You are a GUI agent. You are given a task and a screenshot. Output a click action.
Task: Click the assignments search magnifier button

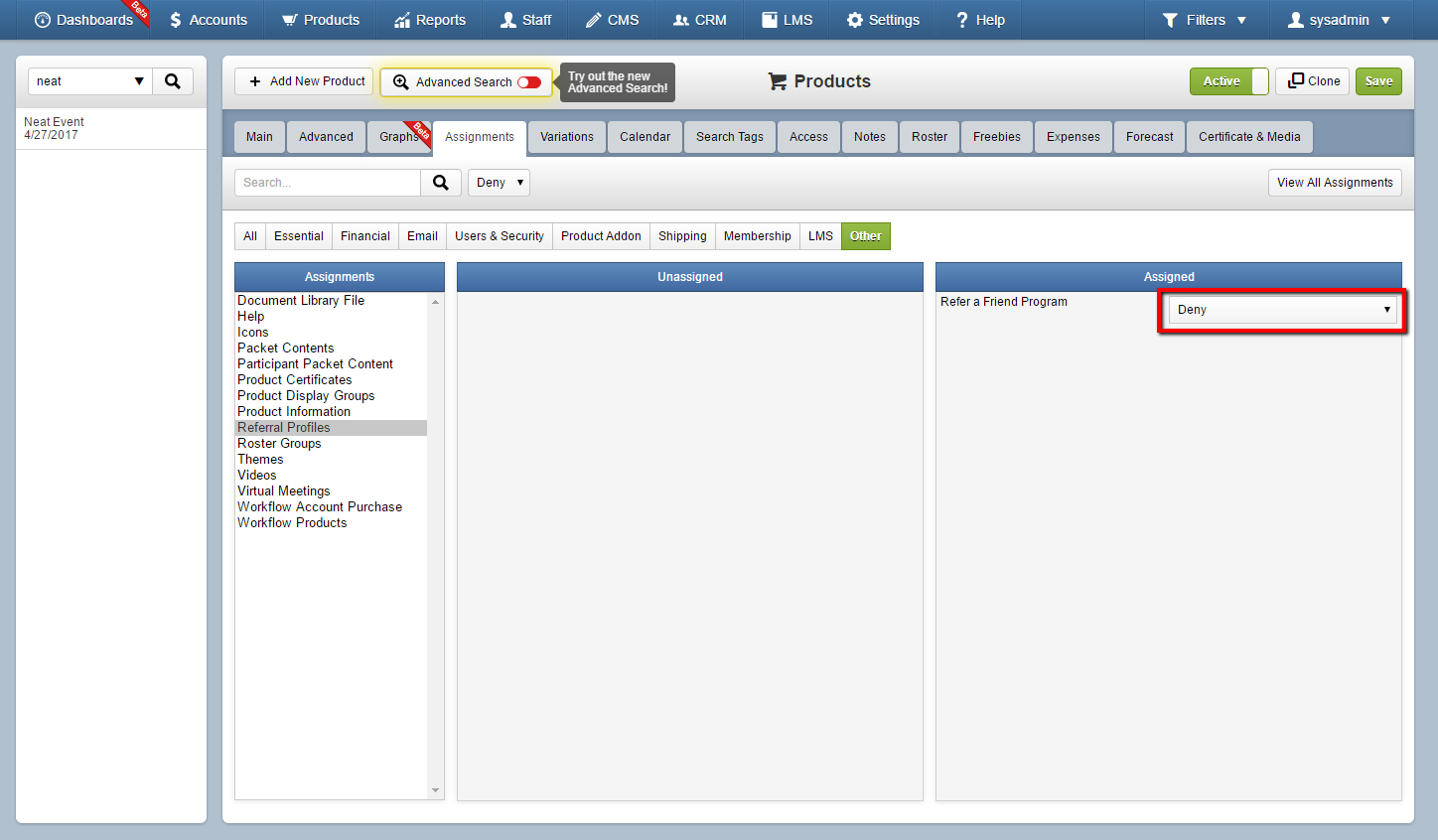click(441, 183)
